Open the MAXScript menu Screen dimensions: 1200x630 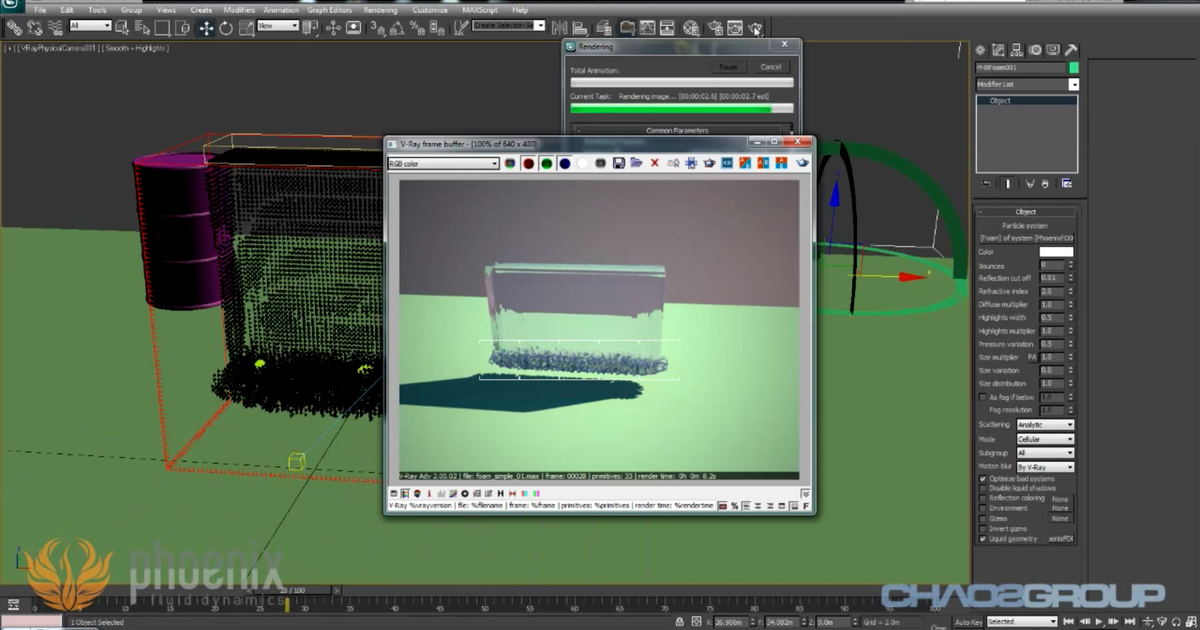pos(480,10)
